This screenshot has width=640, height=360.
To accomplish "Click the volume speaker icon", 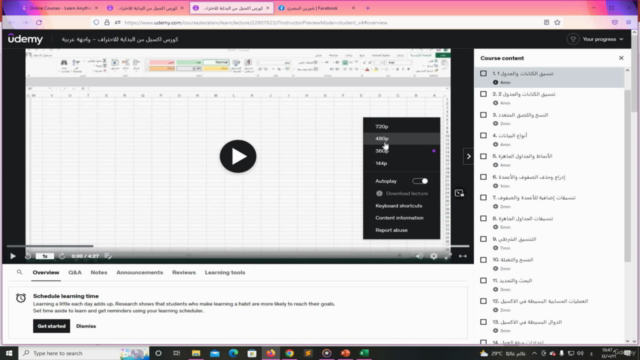I will pos(419,256).
